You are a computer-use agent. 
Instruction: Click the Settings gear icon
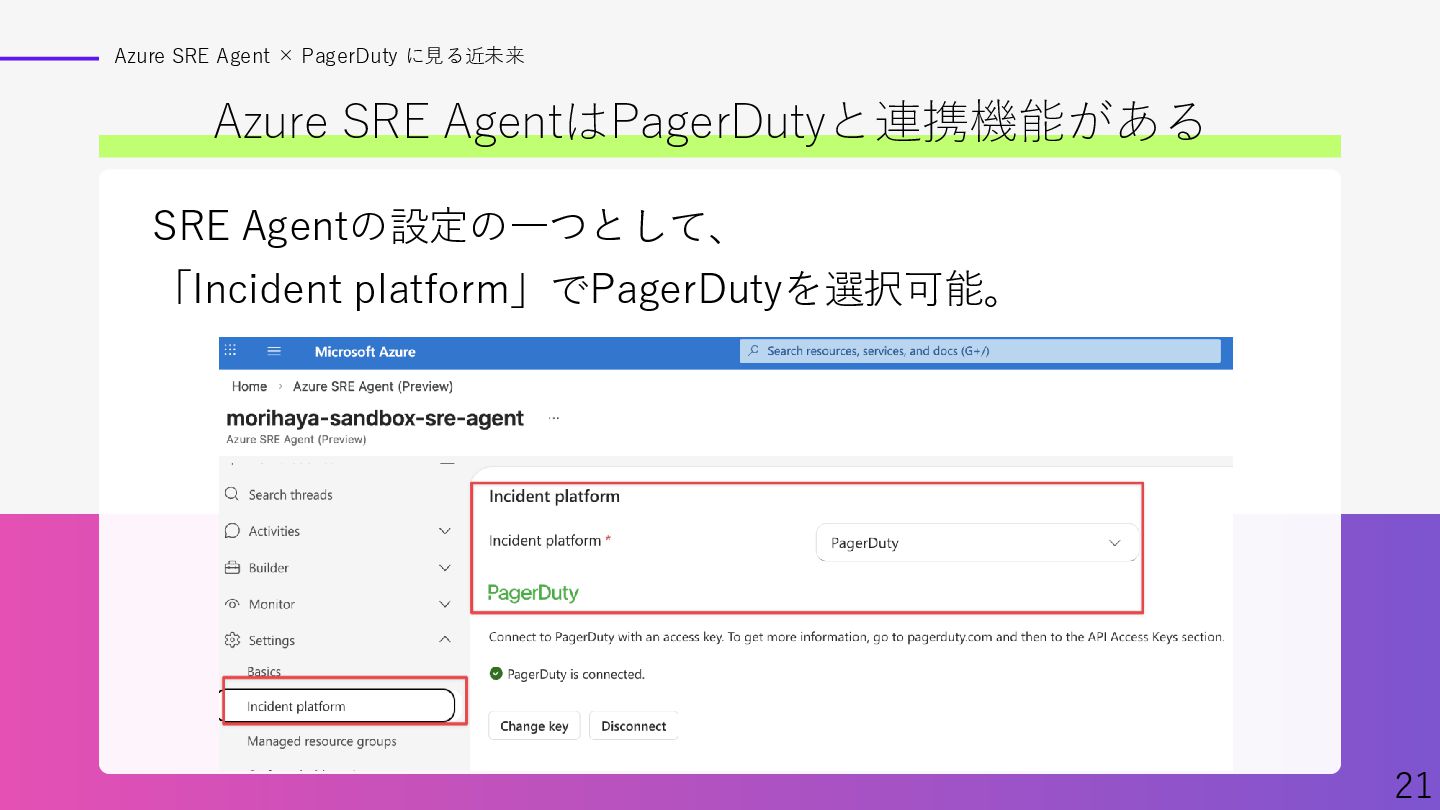point(232,640)
